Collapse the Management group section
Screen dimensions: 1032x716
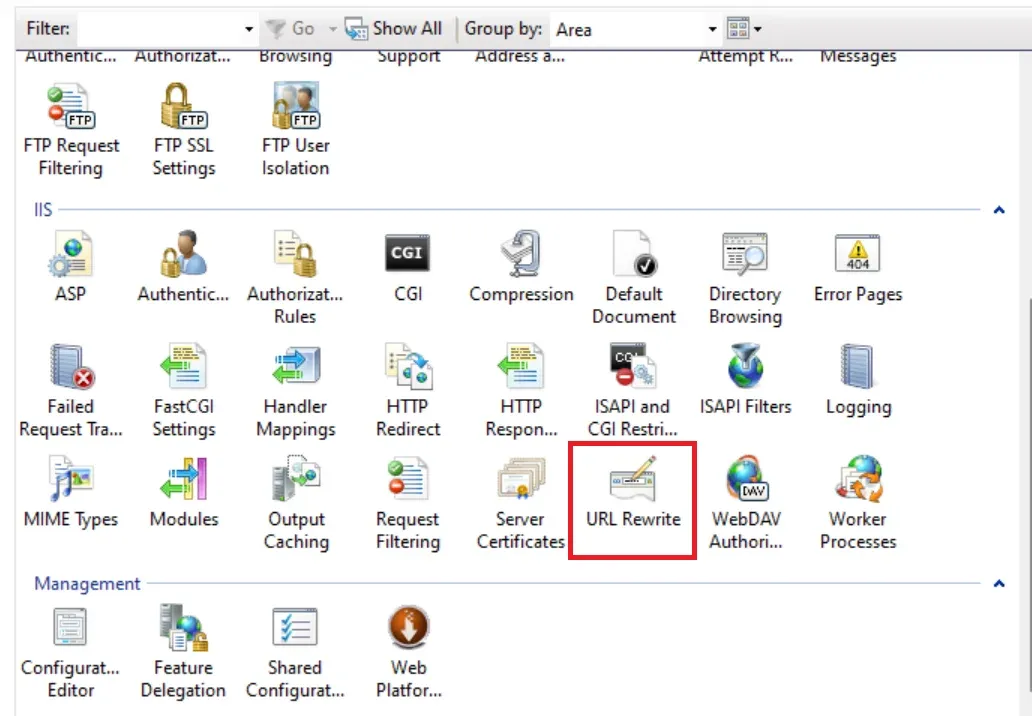999,583
